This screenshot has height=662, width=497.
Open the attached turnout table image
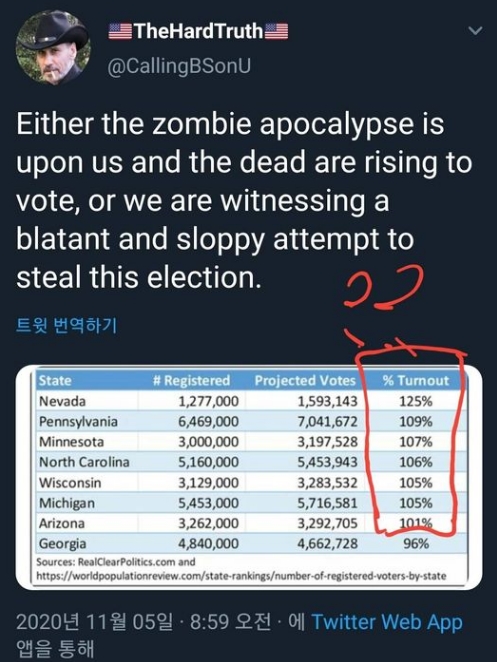(x=249, y=477)
